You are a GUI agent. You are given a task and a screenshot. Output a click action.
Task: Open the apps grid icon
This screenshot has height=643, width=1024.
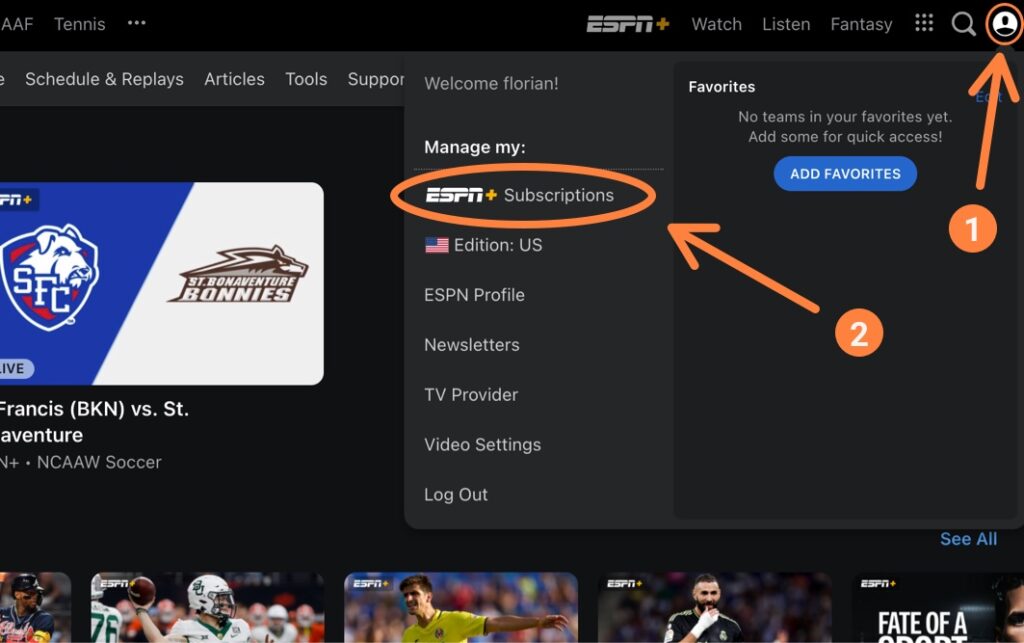[x=923, y=24]
